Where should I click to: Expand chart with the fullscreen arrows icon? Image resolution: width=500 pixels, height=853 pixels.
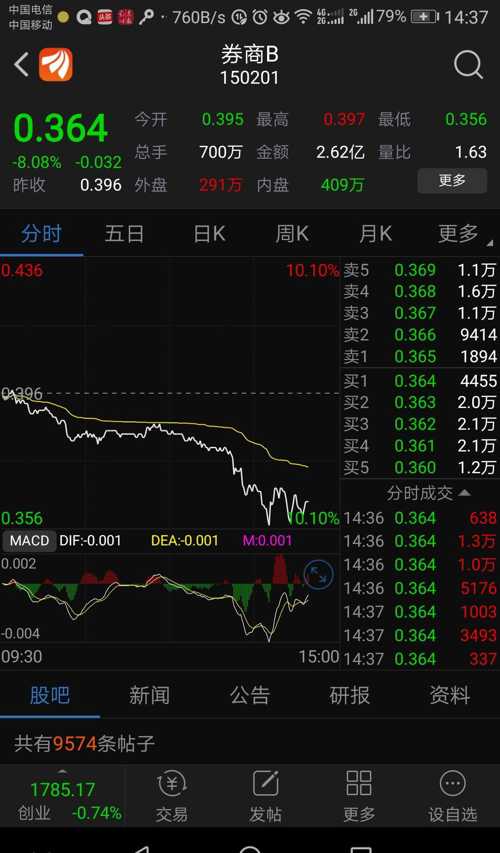point(318,574)
